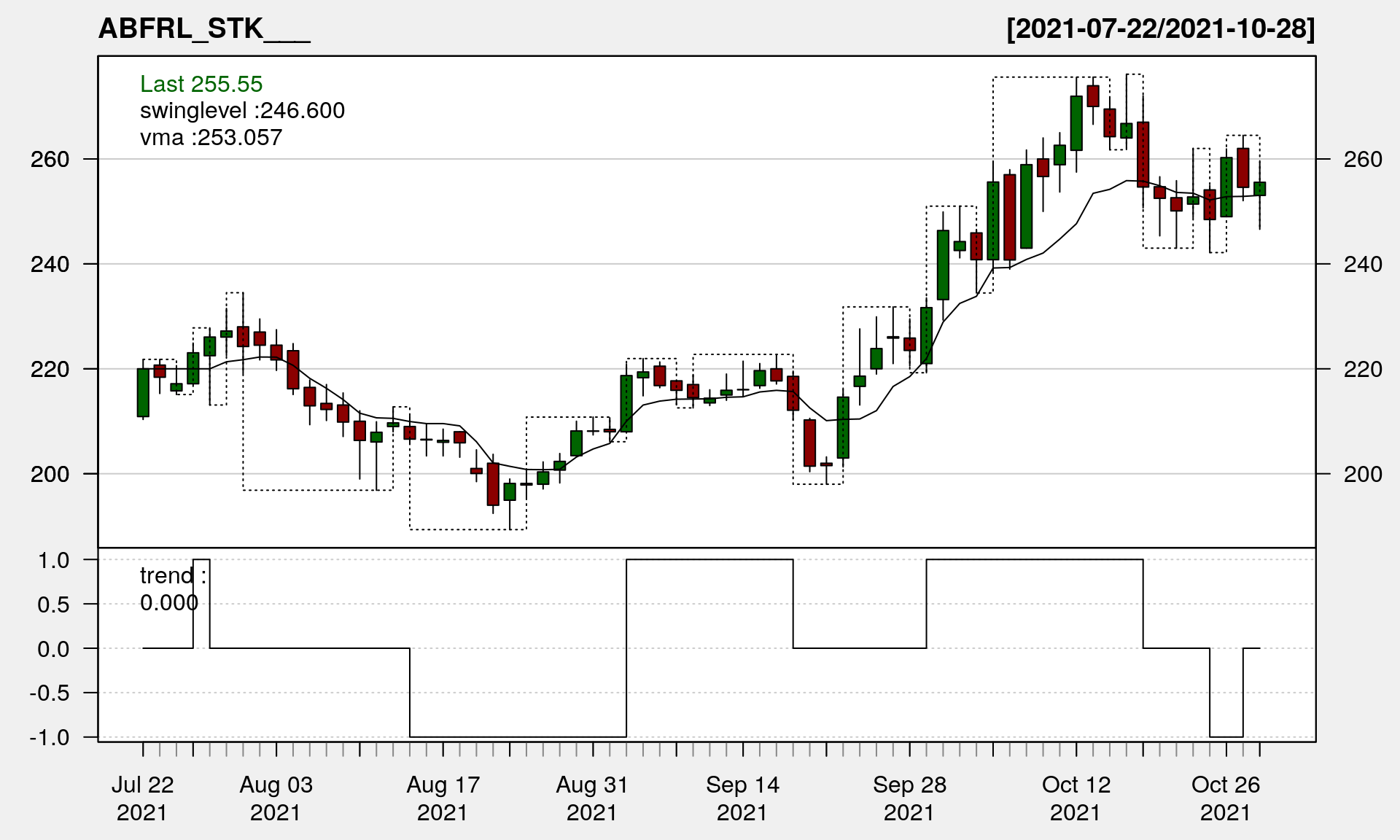
Task: Click the left 260 price axis label
Action: [50, 159]
